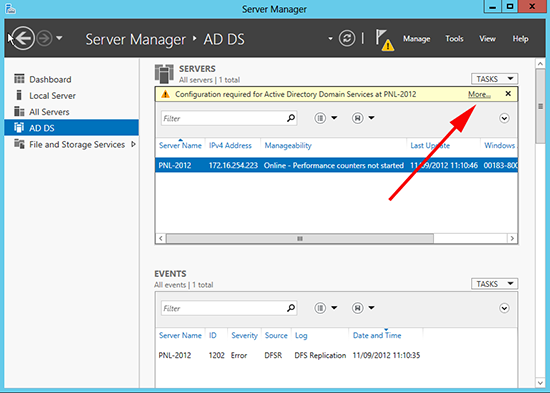Open the Servers criteria list icon
This screenshot has height=393, width=550.
tap(320, 118)
